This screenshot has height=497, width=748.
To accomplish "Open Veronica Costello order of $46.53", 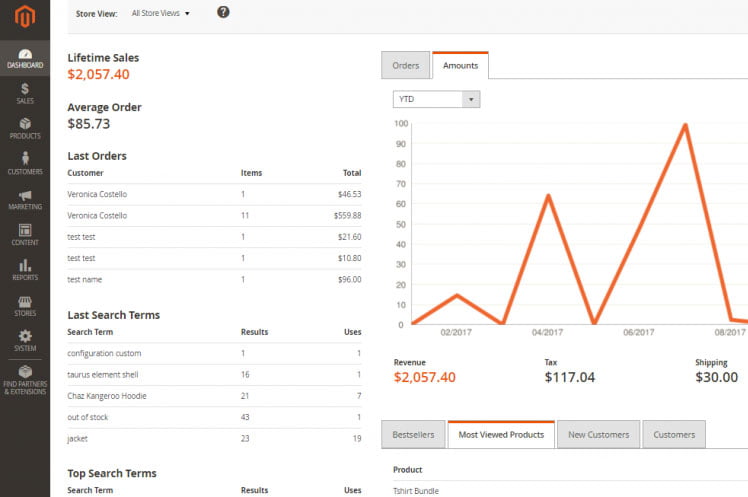I will [214, 195].
